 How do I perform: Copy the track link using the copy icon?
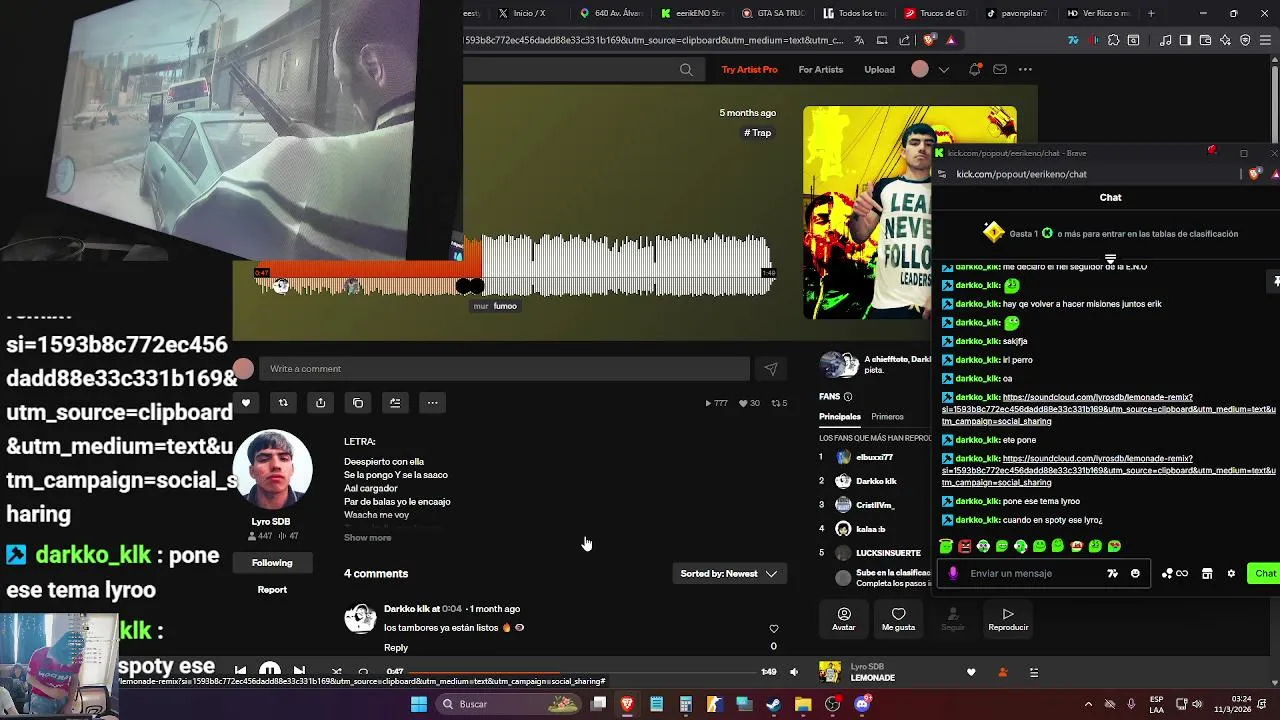point(358,403)
